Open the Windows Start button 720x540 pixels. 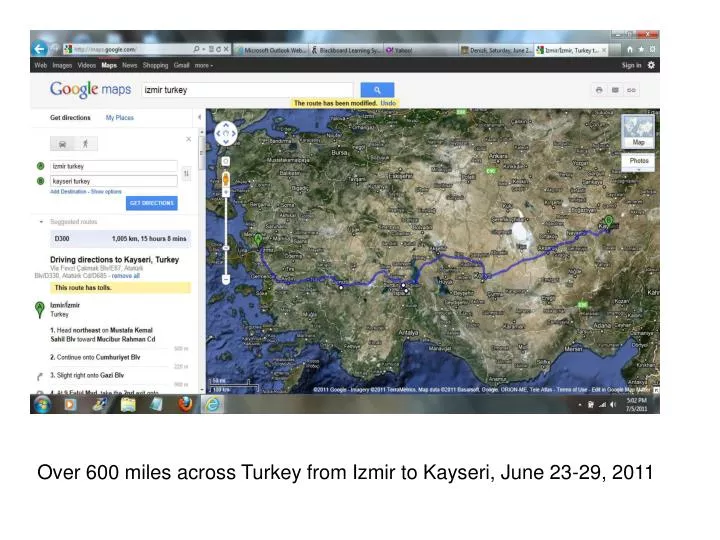tap(43, 405)
